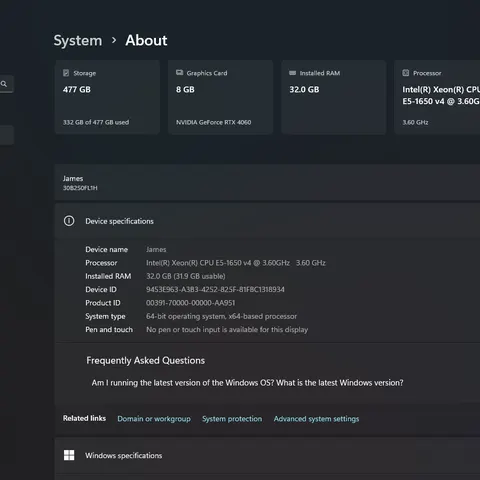Collapse the Device specifications section
Image resolution: width=480 pixels, height=480 pixels.
[267, 221]
